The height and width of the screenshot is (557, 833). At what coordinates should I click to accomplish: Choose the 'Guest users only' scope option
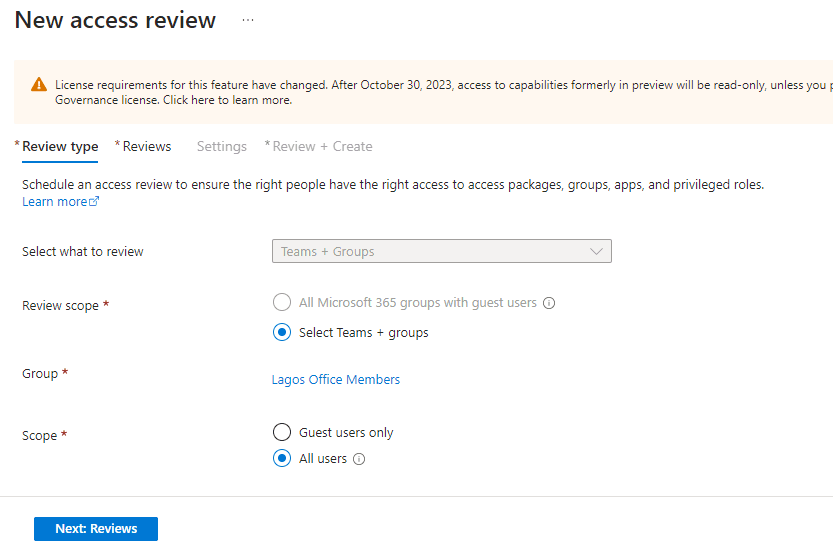(x=282, y=433)
